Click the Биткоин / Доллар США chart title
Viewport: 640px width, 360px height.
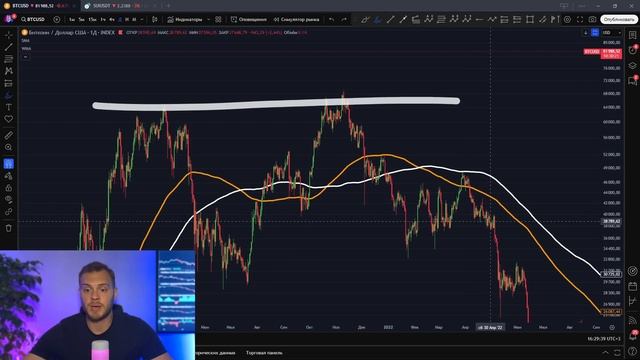tap(57, 32)
